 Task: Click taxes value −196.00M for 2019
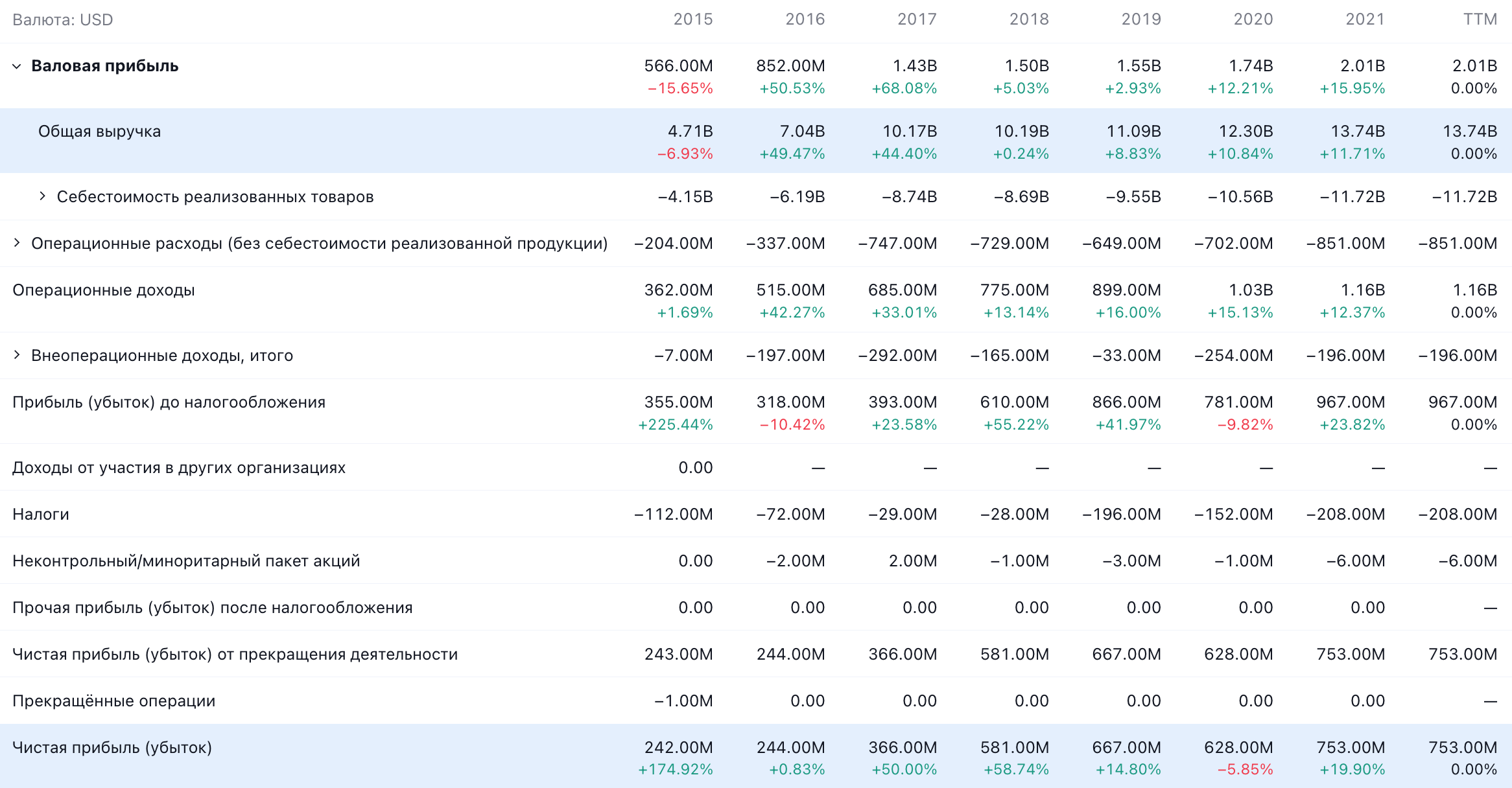[1122, 515]
